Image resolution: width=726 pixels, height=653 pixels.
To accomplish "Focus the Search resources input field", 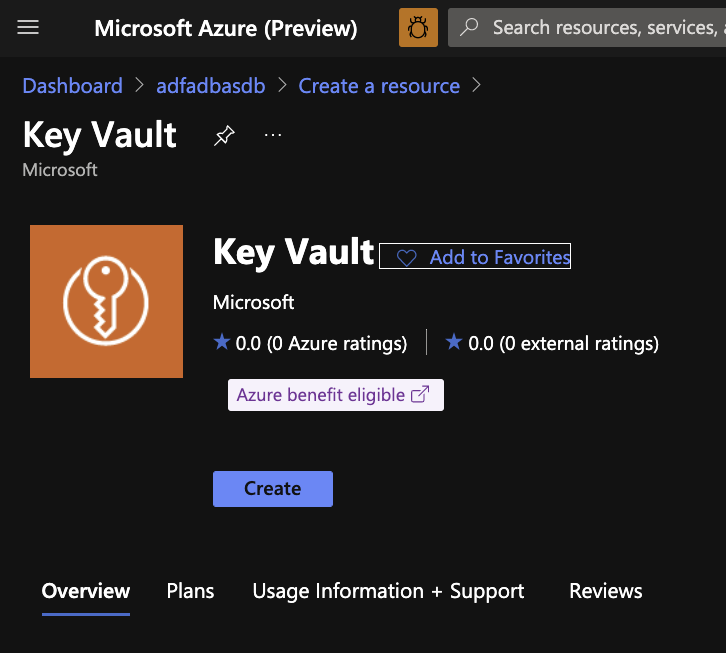I will (x=587, y=27).
